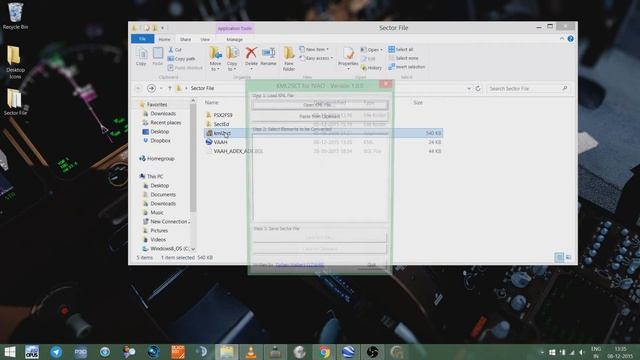Click Select all in the ribbon
Screen dimensions: 640x360
coord(401,49)
